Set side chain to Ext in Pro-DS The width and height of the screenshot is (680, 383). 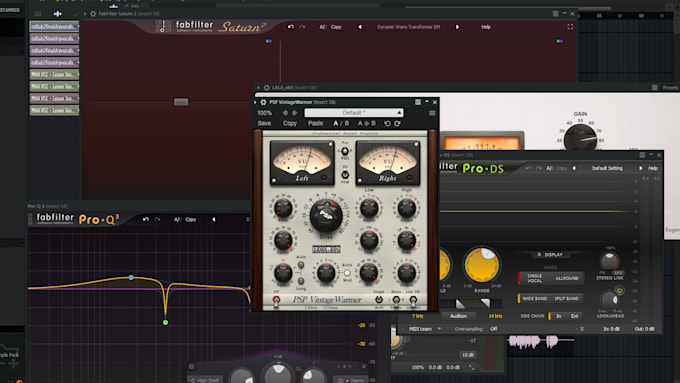575,316
